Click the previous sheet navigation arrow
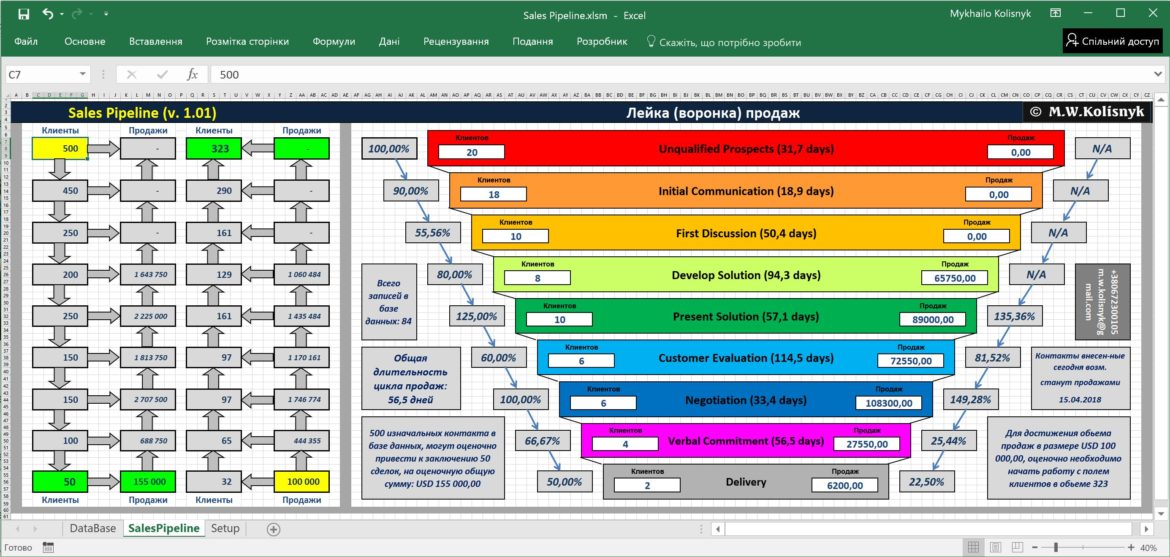Viewport: 1170px width, 557px height. point(16,529)
